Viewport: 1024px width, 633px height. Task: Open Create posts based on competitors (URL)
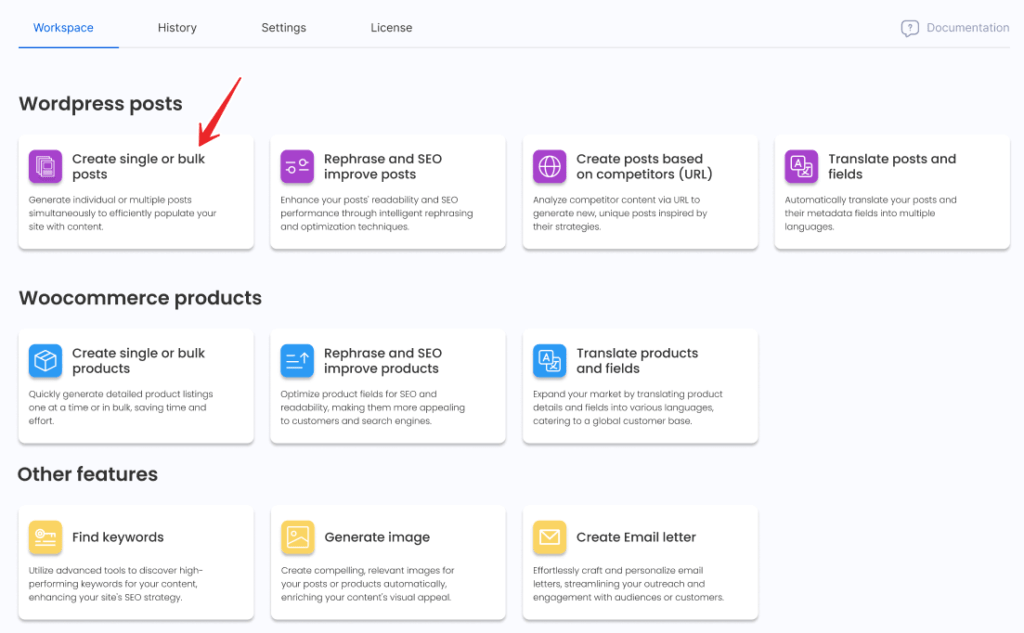coord(640,192)
